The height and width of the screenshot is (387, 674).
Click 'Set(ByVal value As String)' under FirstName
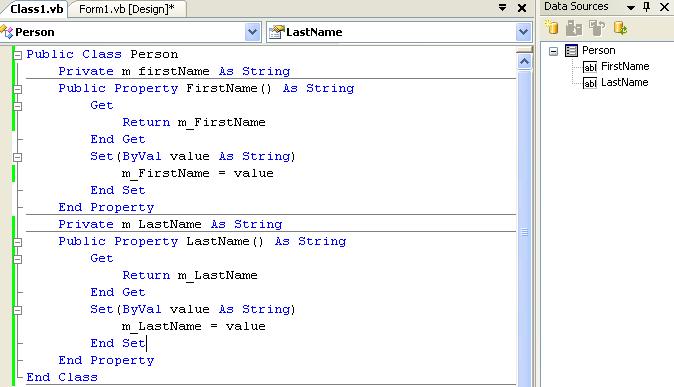(193, 156)
